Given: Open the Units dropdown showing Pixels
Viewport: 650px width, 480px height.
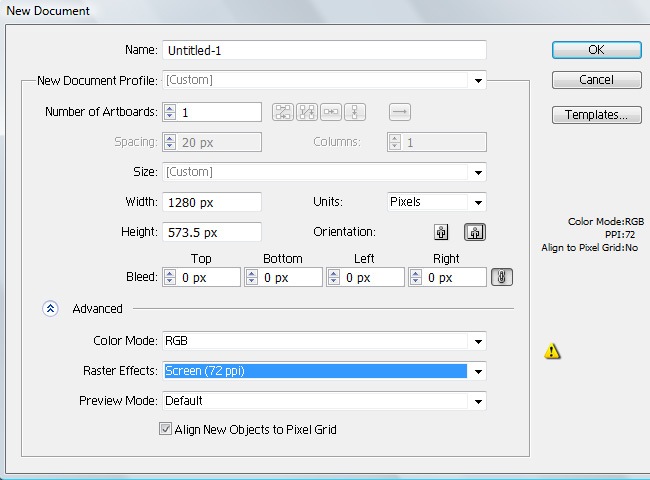Looking at the screenshot, I should pyautogui.click(x=478, y=202).
